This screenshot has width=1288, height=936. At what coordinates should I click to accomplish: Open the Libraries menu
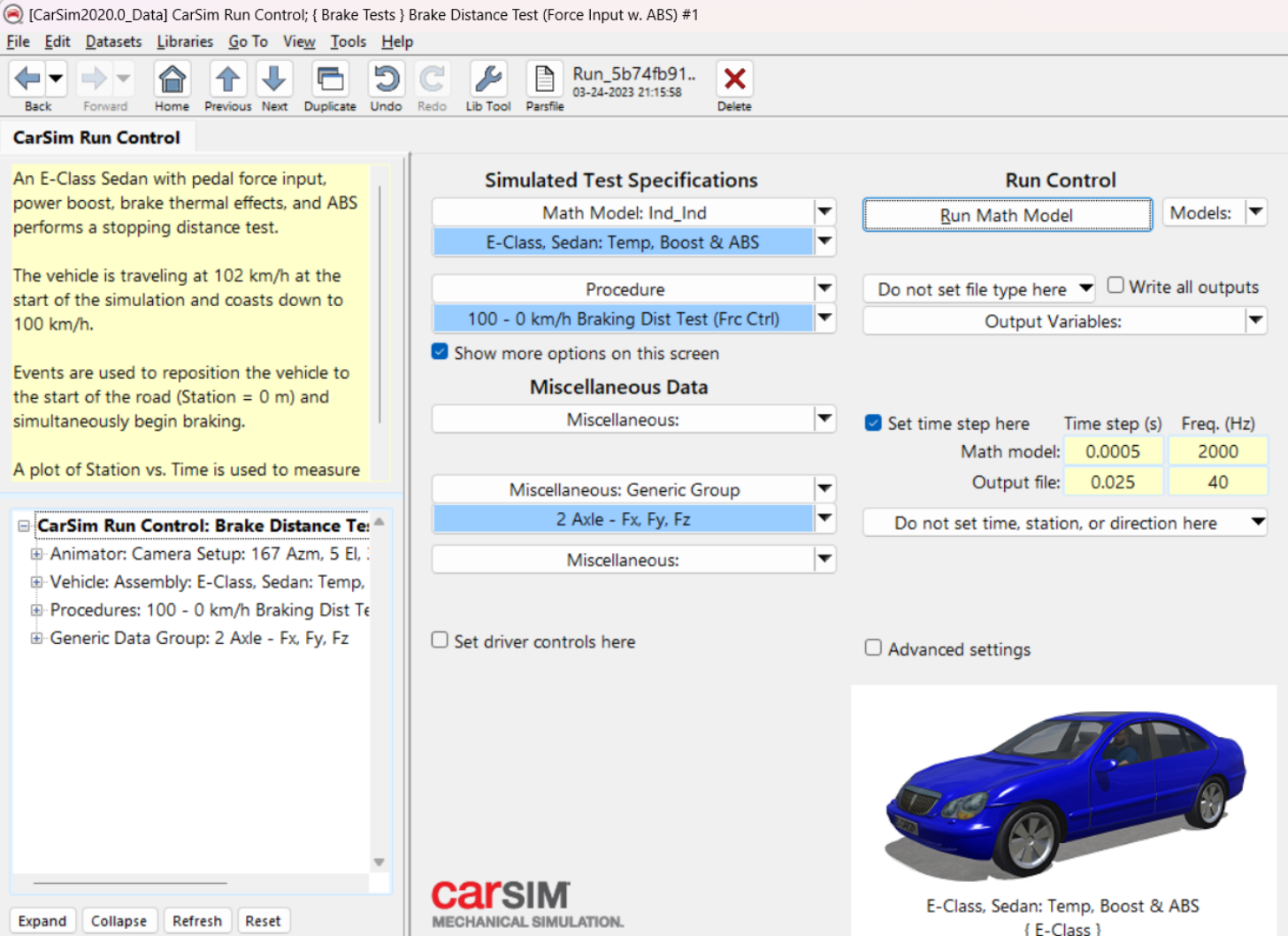pos(185,42)
